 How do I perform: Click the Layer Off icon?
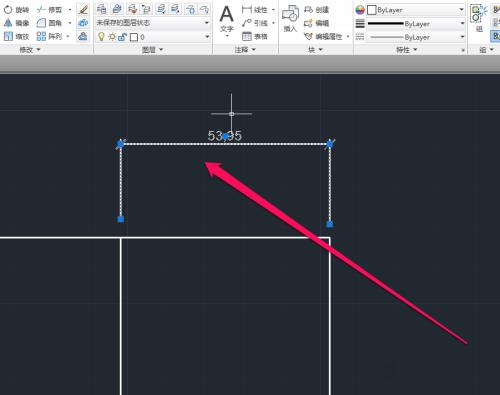205,9
